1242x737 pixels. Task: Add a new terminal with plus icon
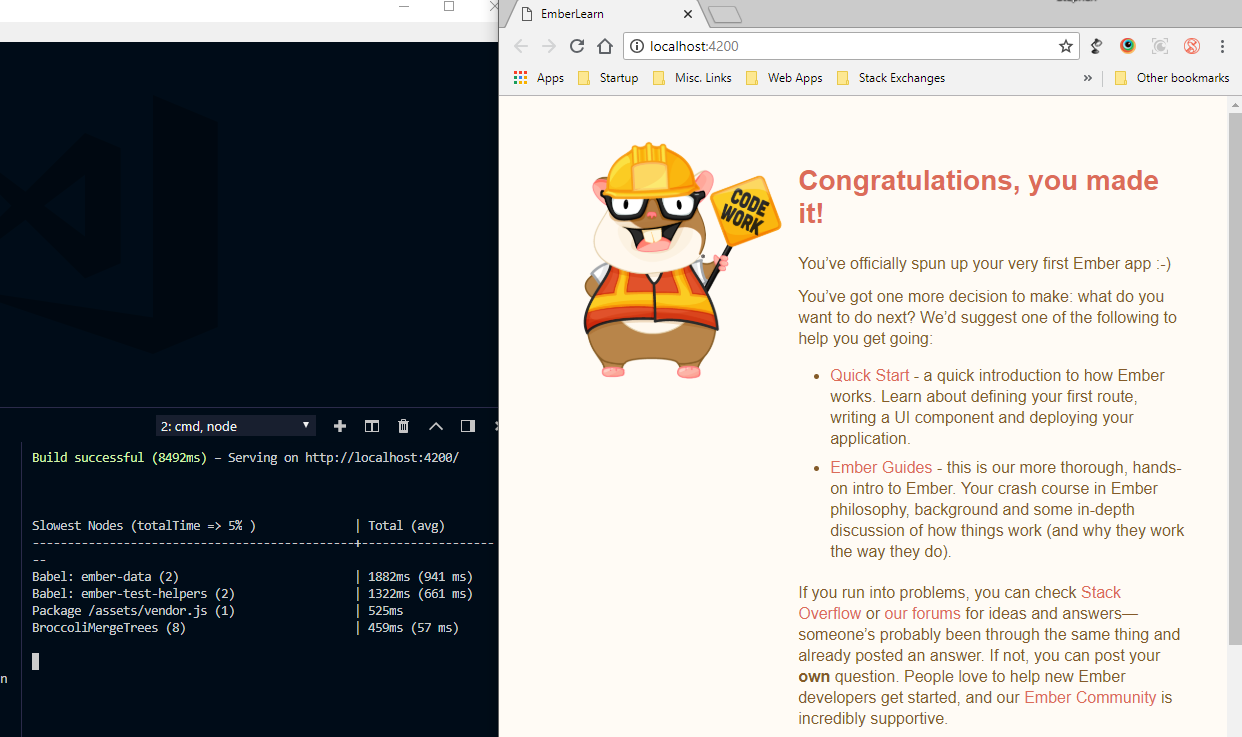(x=340, y=426)
